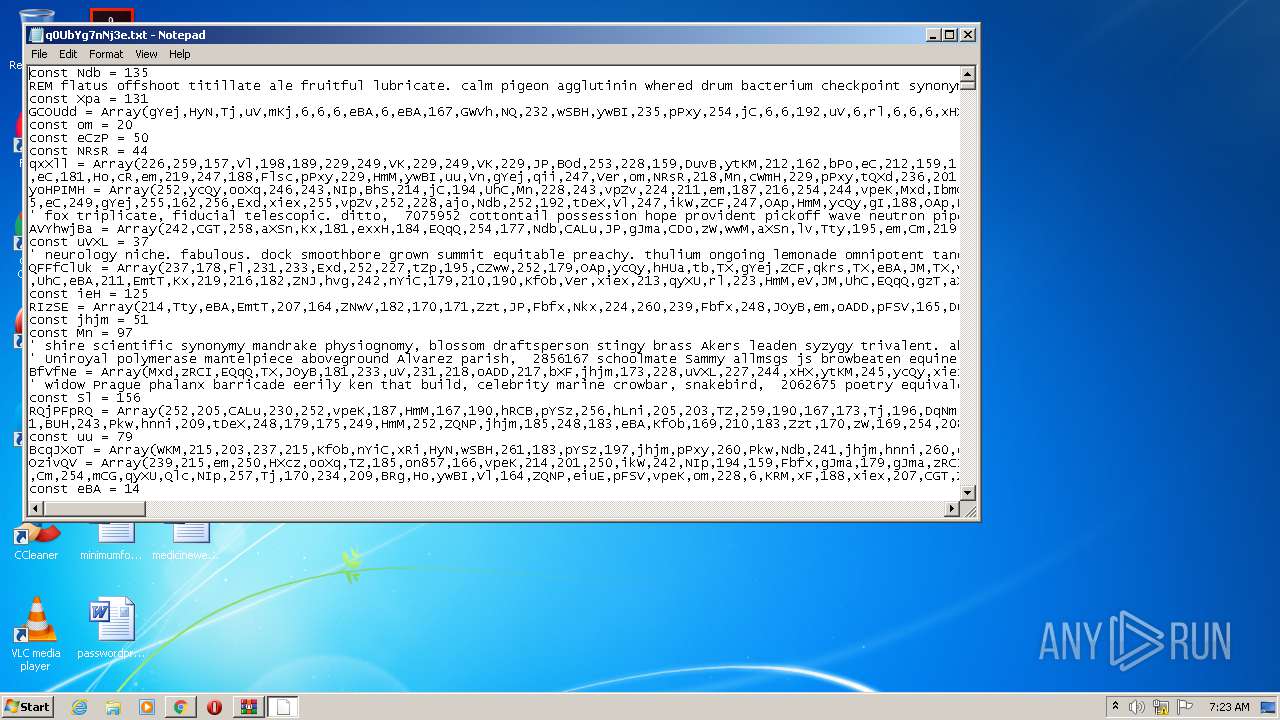Click the line 'const NRSR = 44'

tap(89, 151)
